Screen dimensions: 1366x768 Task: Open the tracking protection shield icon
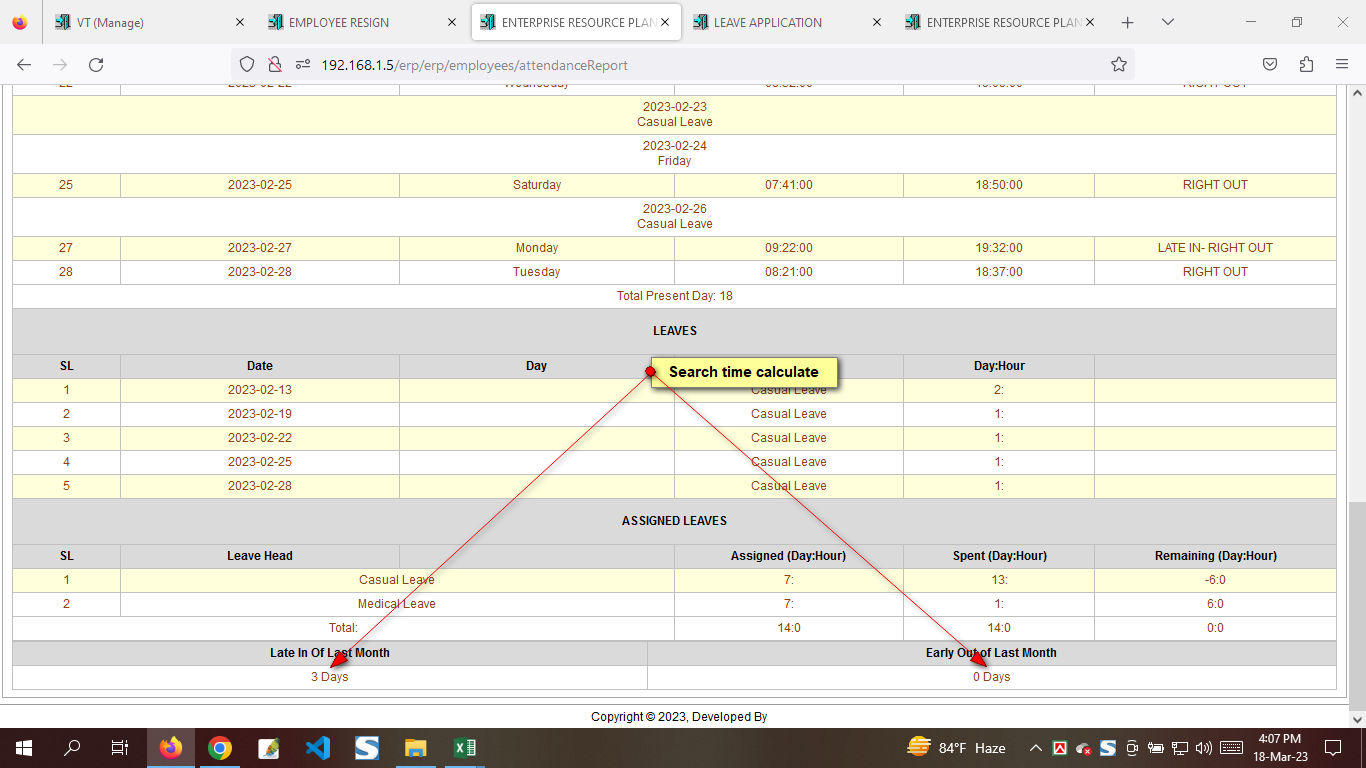click(247, 65)
